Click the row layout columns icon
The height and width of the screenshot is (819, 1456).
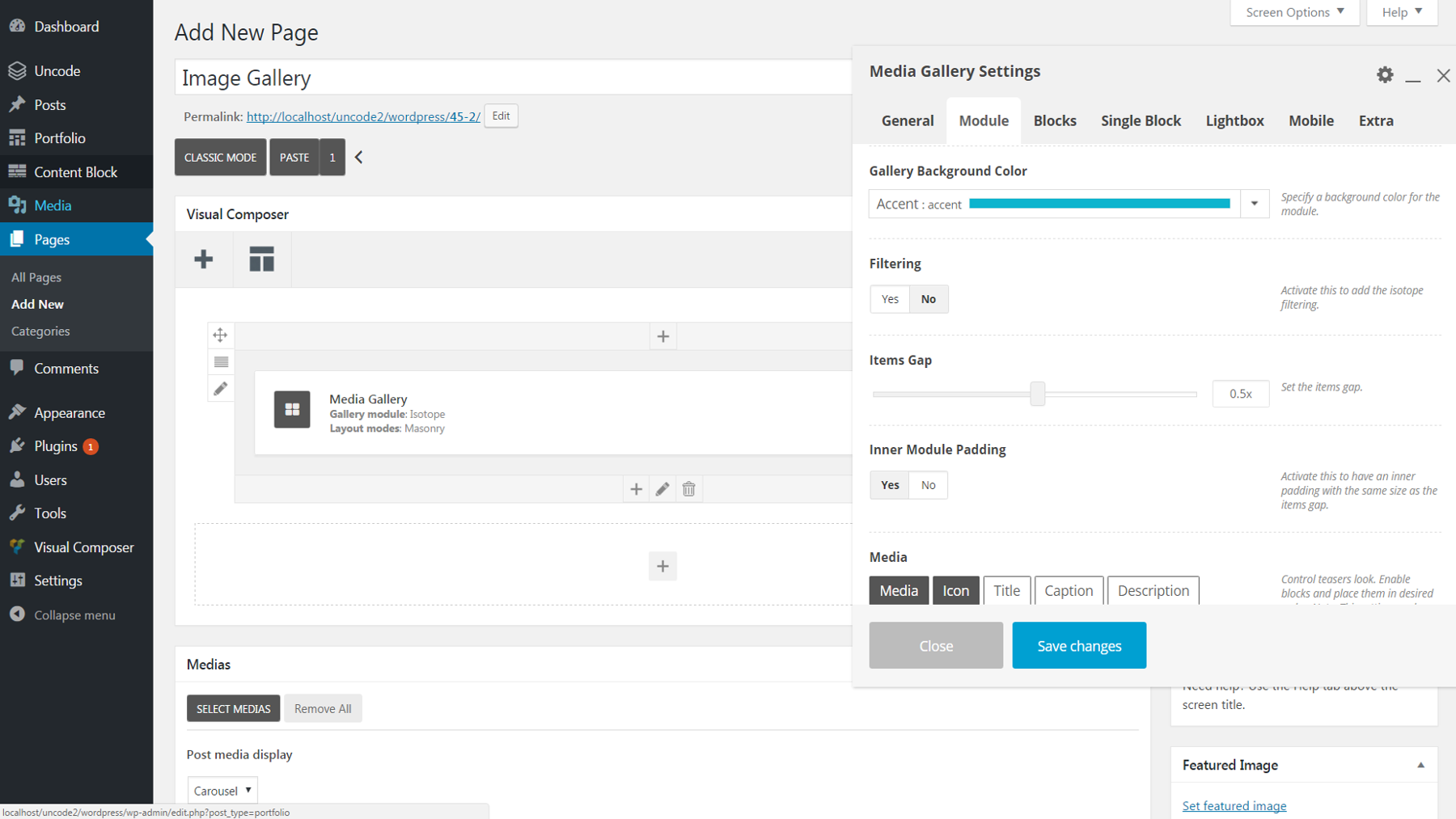(x=220, y=362)
